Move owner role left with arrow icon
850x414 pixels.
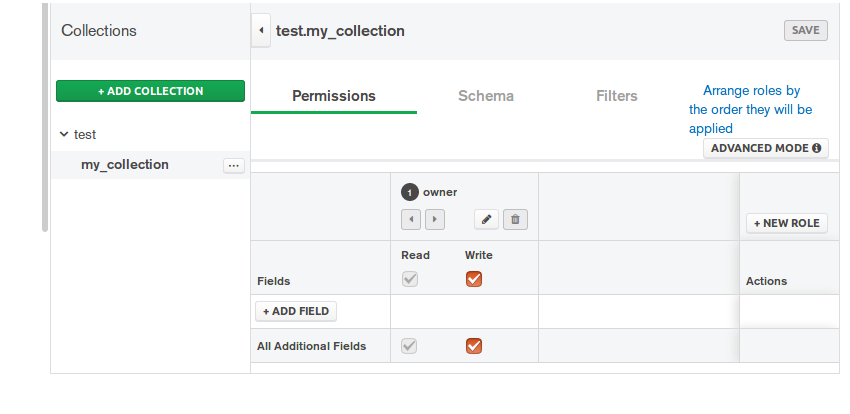411,219
